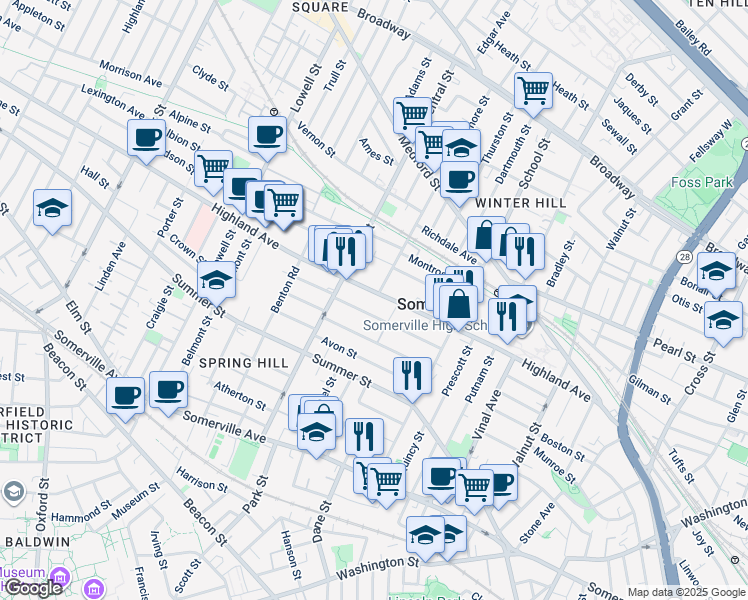Image resolution: width=748 pixels, height=600 pixels.
Task: Click the coffee cup marker near Lexington Ave
Action: 146,137
